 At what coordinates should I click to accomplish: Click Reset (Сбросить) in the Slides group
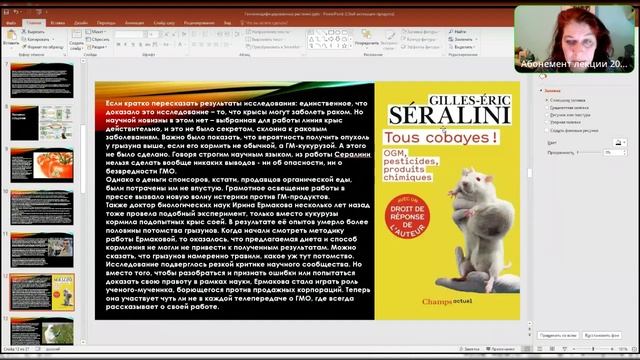click(98, 39)
